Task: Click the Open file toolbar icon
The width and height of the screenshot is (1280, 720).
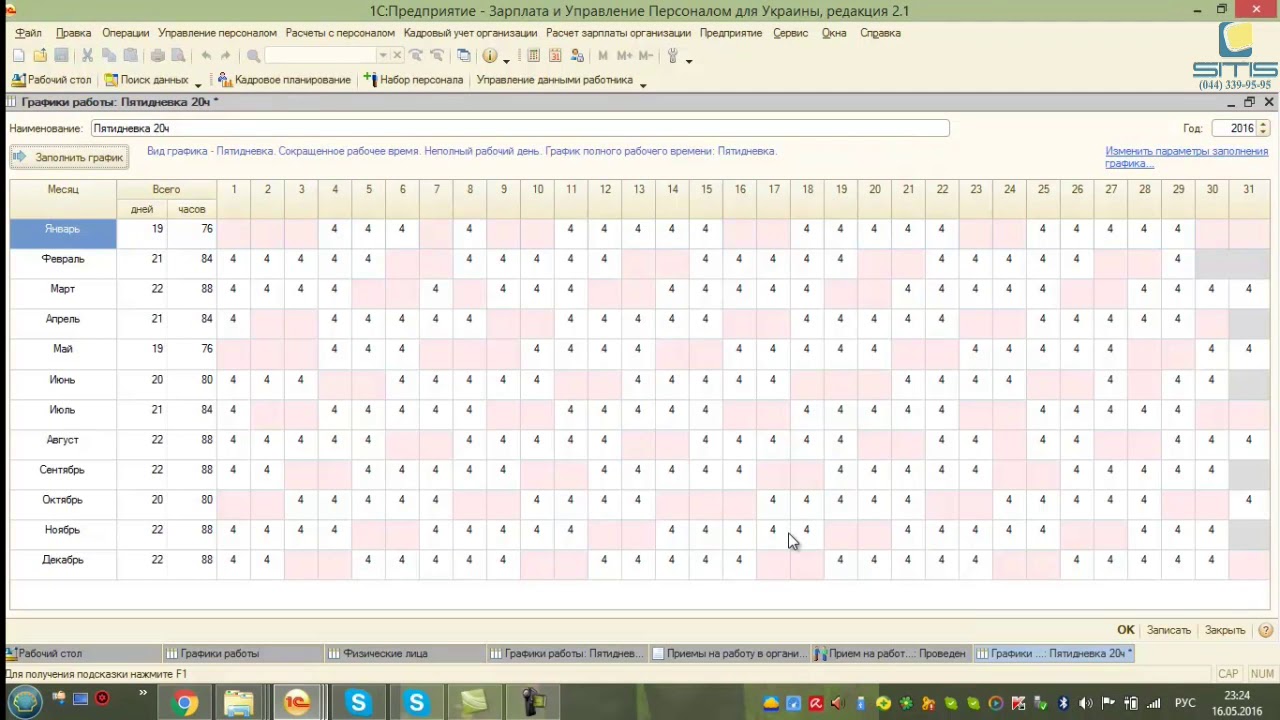Action: (x=40, y=56)
